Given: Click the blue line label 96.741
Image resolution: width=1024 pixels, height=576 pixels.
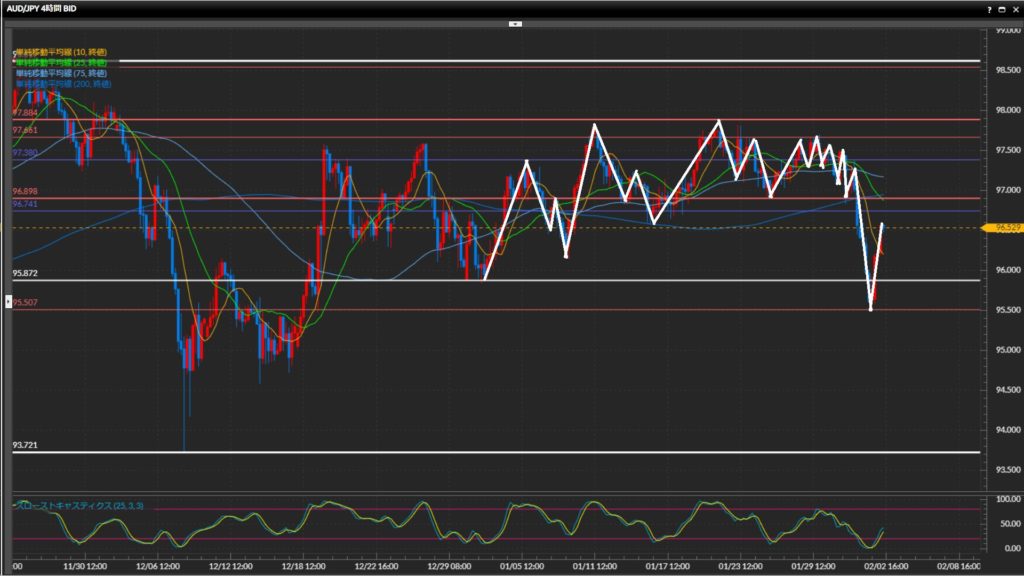Looking at the screenshot, I should click(25, 203).
